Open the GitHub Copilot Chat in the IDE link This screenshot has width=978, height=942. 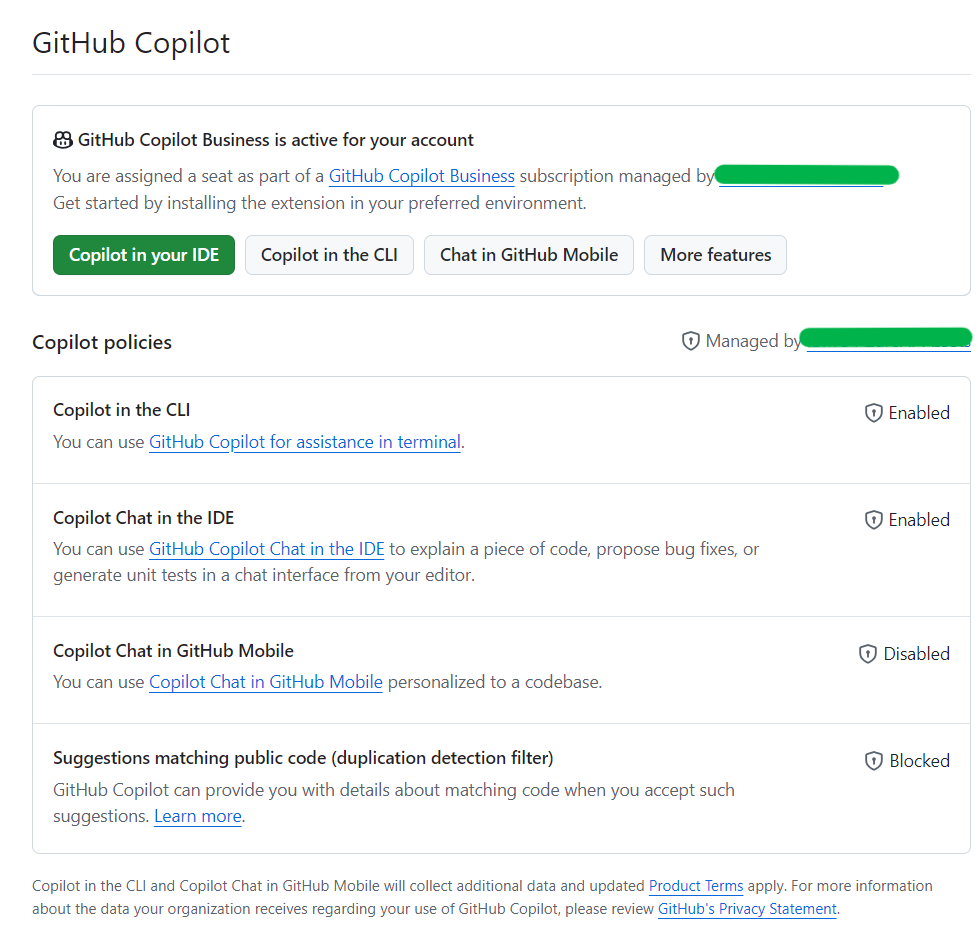tap(266, 549)
